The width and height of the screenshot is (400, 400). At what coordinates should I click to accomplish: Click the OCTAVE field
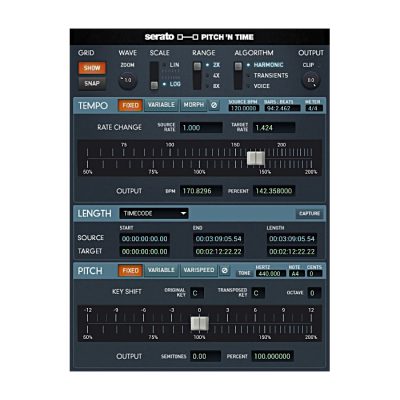[x=314, y=293]
